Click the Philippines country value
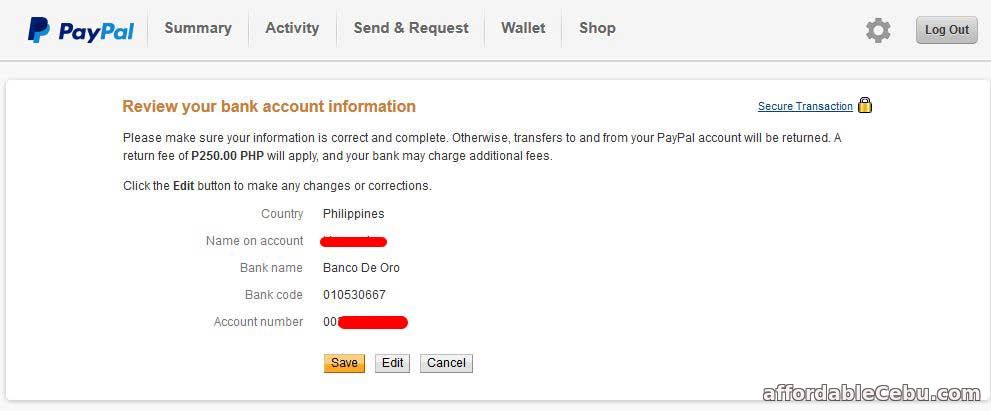This screenshot has width=991, height=411. [353, 214]
